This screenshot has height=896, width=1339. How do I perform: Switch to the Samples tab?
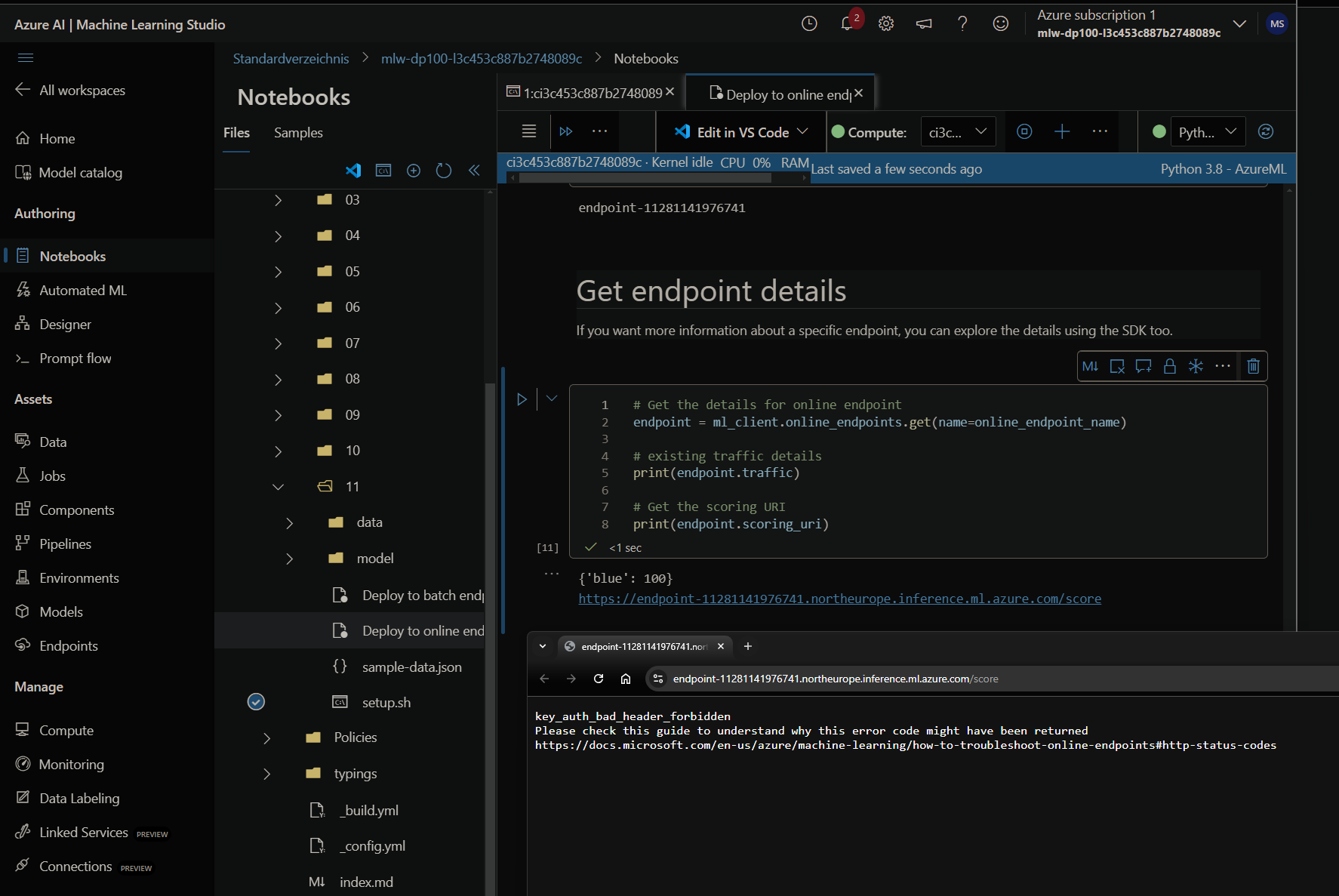[298, 133]
